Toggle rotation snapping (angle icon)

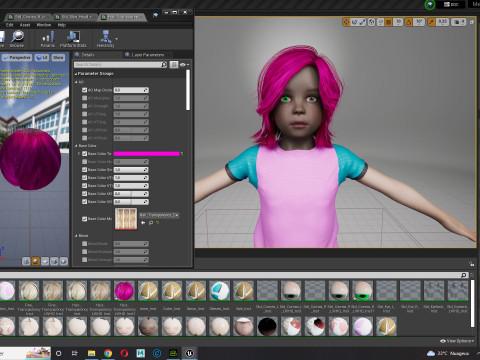(x=409, y=22)
